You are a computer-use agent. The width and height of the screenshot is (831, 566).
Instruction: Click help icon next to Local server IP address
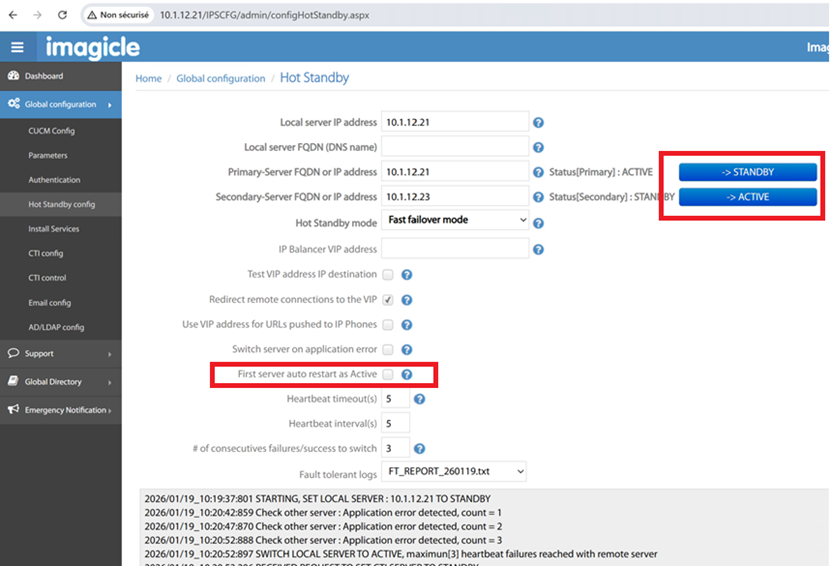pos(538,122)
